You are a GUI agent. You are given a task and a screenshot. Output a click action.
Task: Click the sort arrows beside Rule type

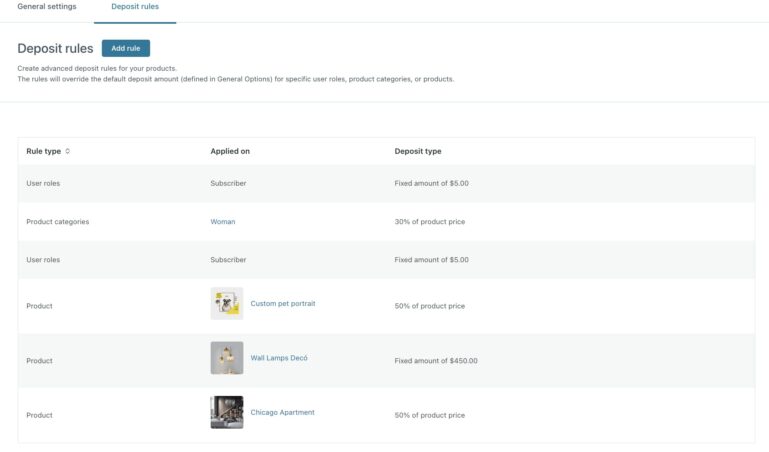pos(68,152)
